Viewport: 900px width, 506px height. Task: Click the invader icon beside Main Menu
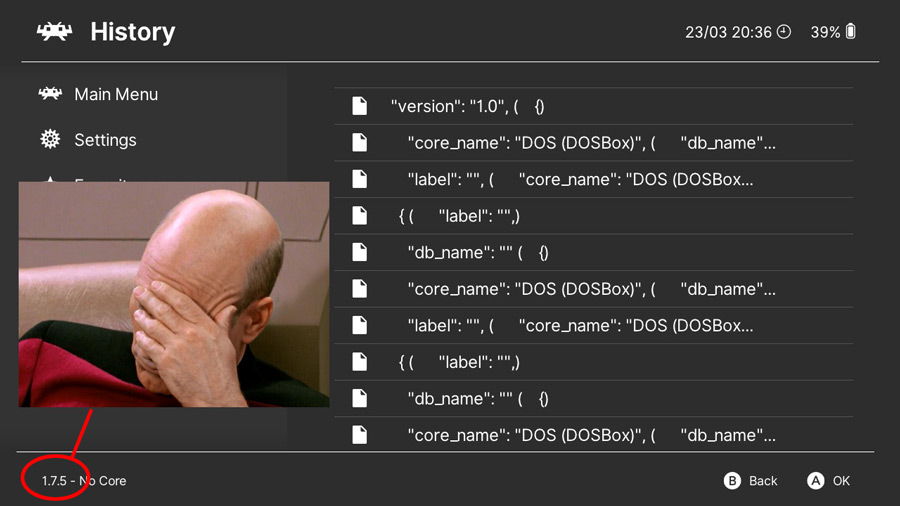click(50, 94)
